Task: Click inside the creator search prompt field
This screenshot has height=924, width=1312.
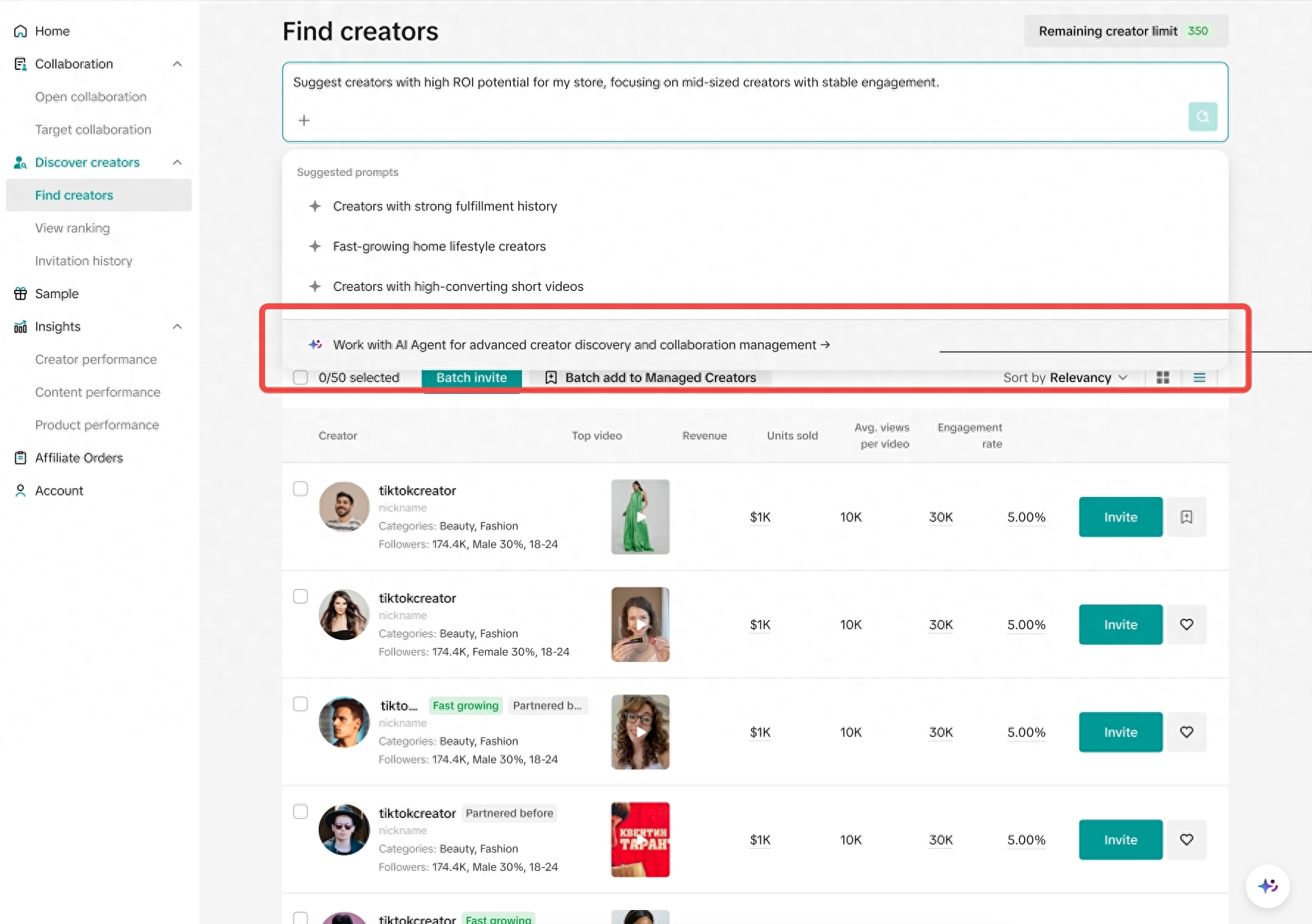Action: coord(755,102)
